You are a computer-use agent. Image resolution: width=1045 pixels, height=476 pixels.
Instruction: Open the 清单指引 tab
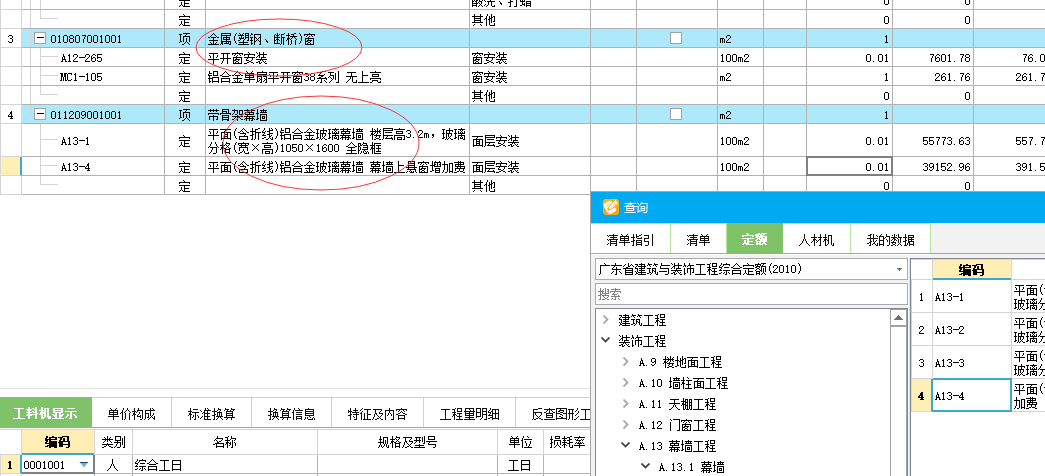[630, 240]
